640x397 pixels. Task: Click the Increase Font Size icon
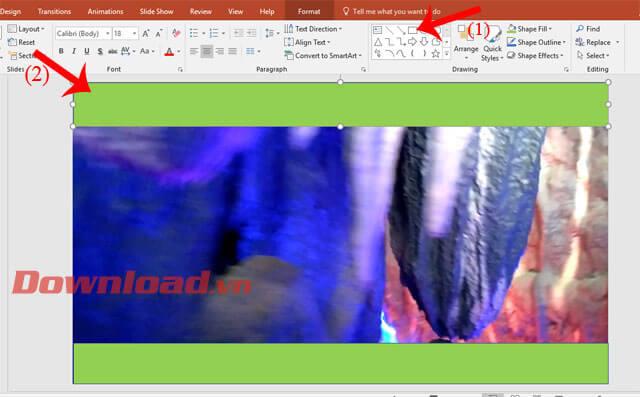(x=146, y=33)
